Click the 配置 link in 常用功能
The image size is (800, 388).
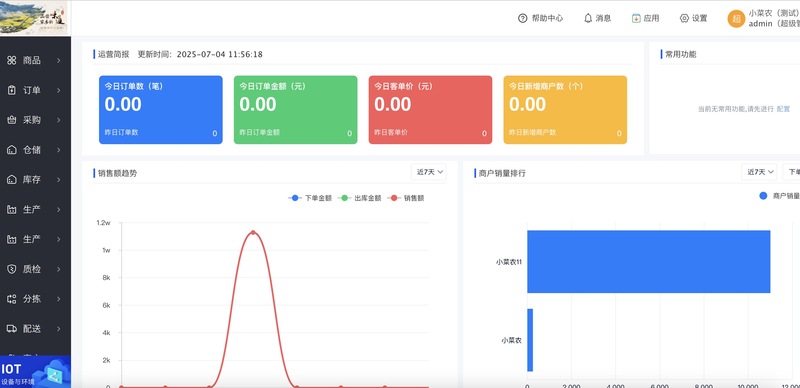tap(783, 109)
